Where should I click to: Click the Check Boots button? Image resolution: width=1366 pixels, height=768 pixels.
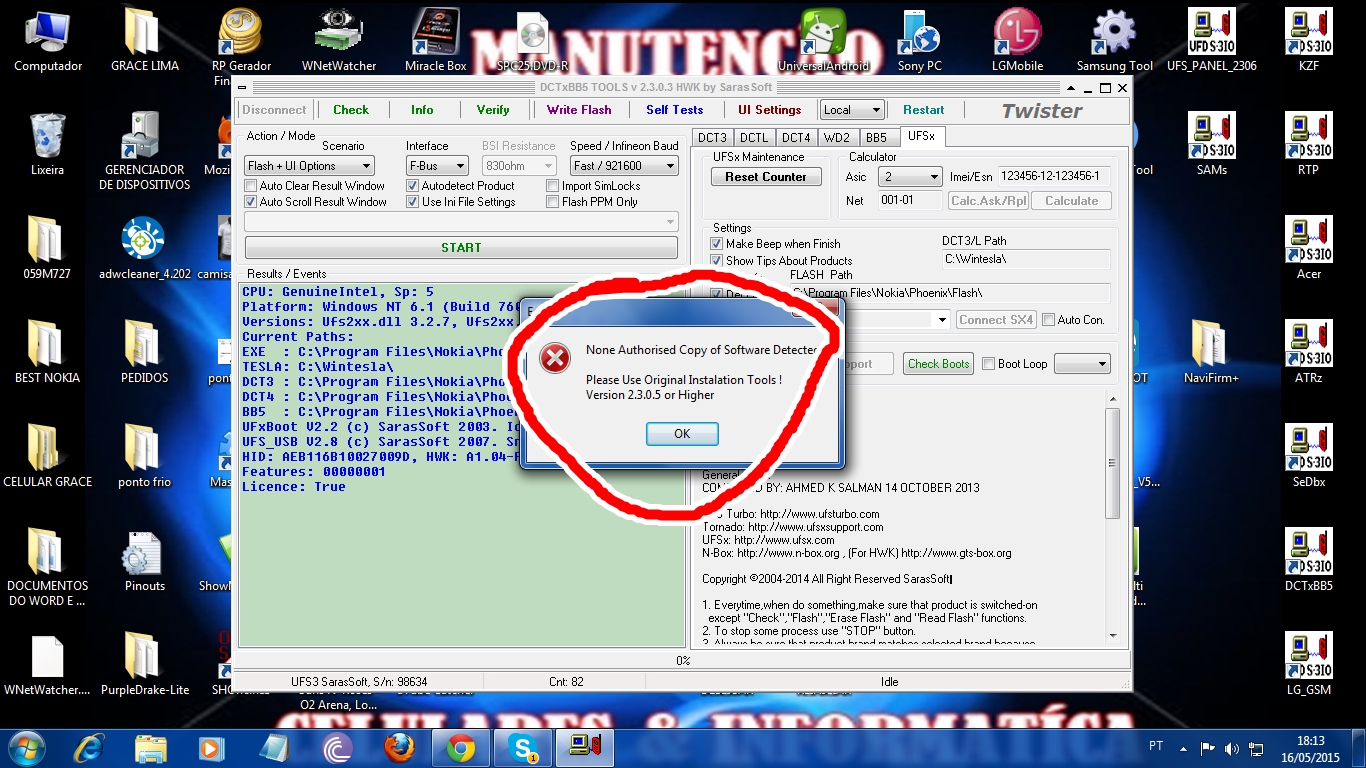[938, 364]
